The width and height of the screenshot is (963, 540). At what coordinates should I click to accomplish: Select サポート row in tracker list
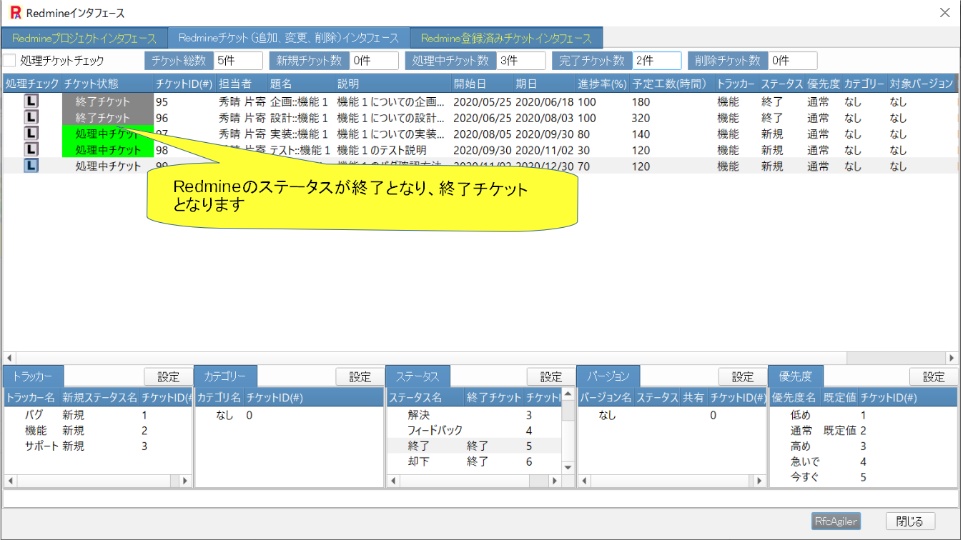98,446
